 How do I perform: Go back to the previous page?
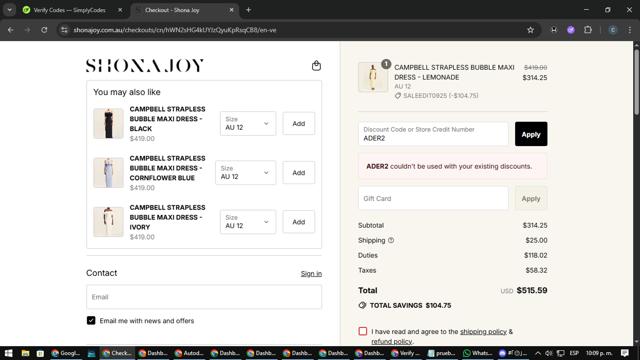[11, 30]
